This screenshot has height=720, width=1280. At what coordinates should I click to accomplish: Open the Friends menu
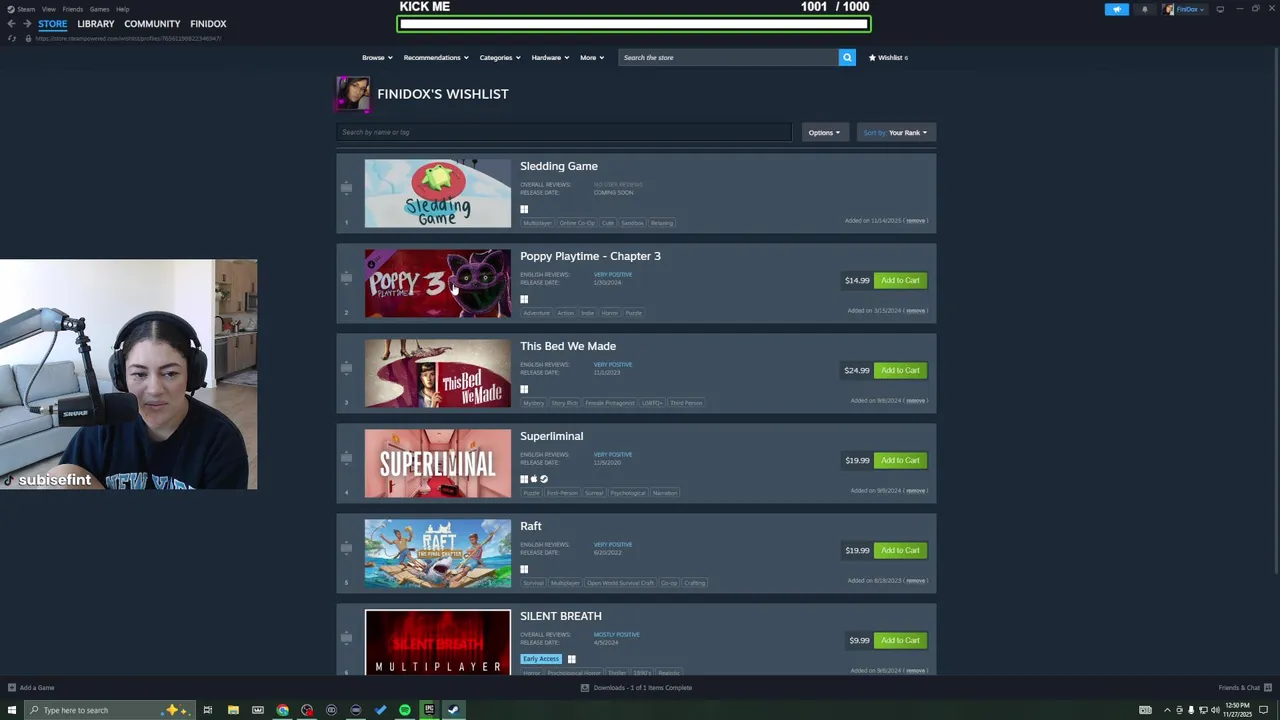point(72,9)
